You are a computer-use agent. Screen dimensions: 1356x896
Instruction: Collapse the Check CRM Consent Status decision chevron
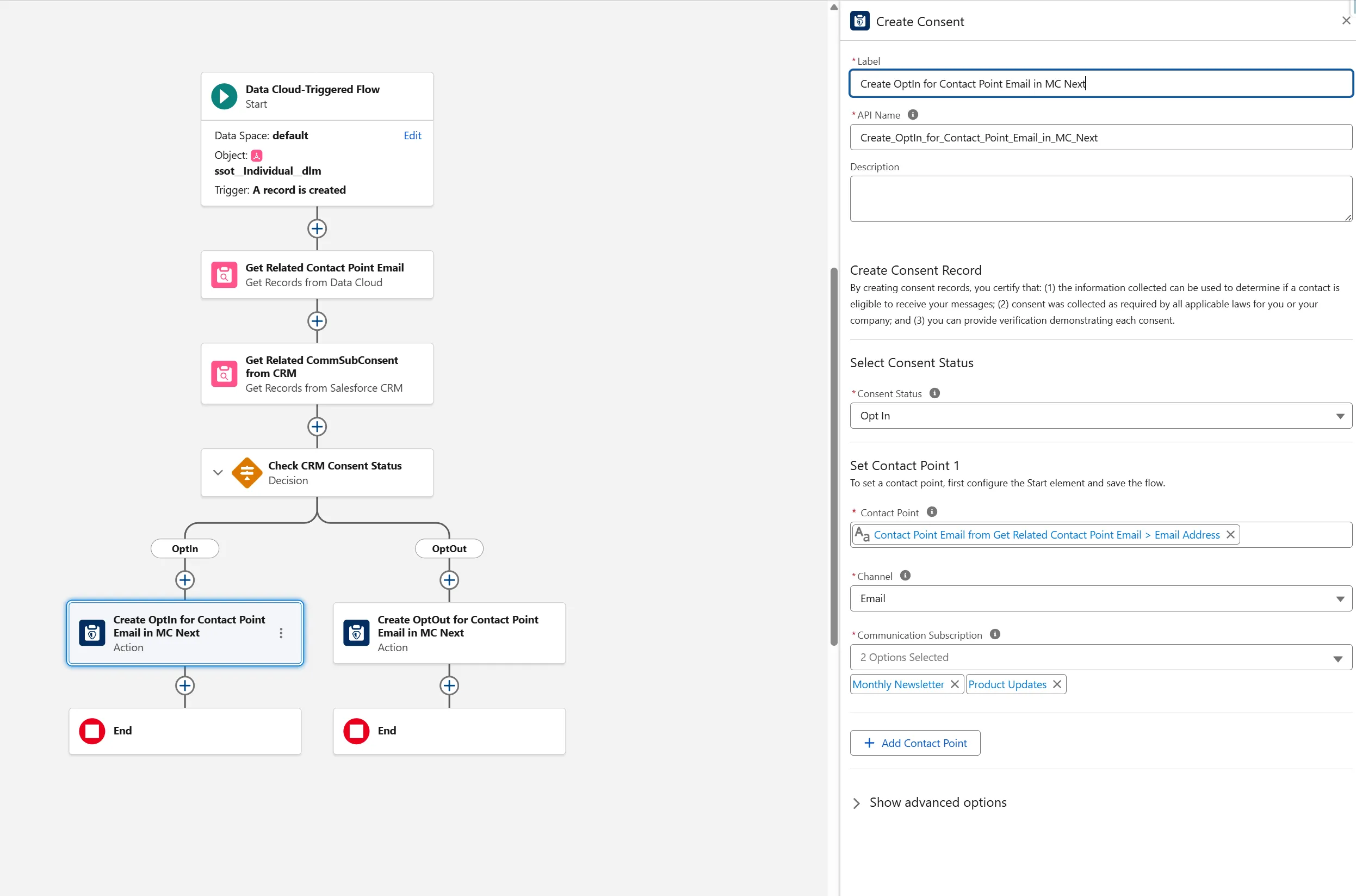point(218,473)
